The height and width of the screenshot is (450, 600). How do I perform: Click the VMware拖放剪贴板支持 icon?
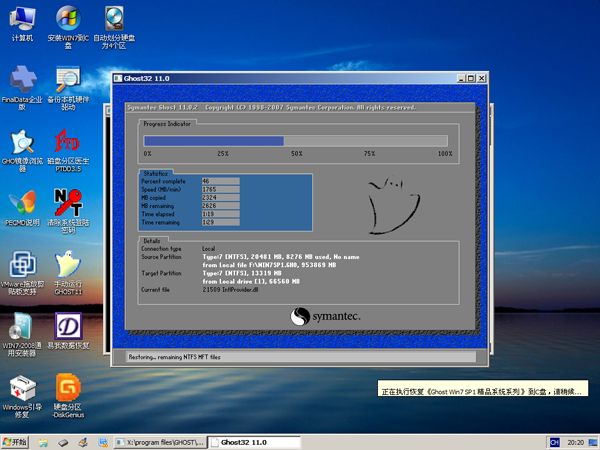coord(22,272)
